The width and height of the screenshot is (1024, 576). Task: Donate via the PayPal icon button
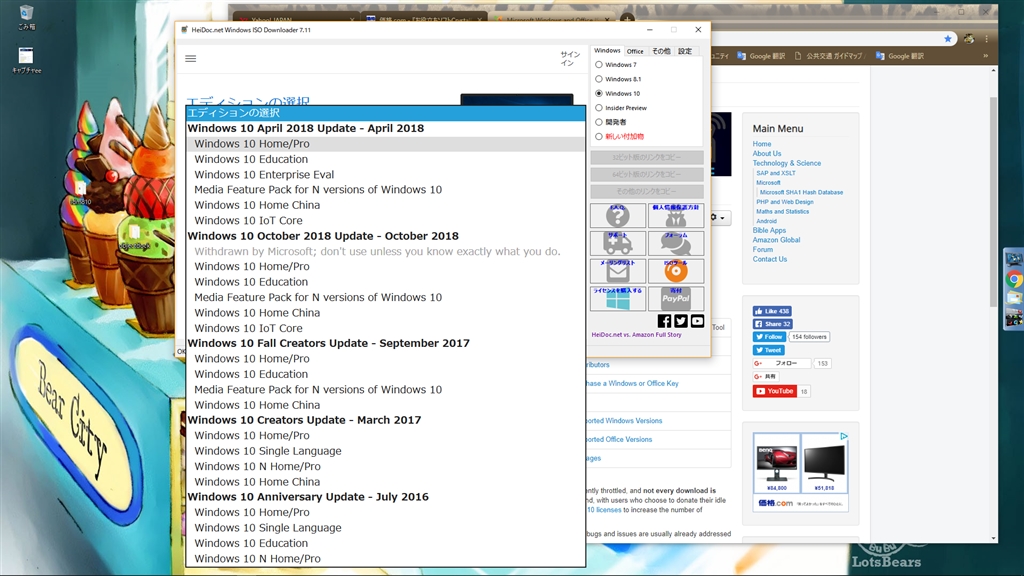[676, 298]
